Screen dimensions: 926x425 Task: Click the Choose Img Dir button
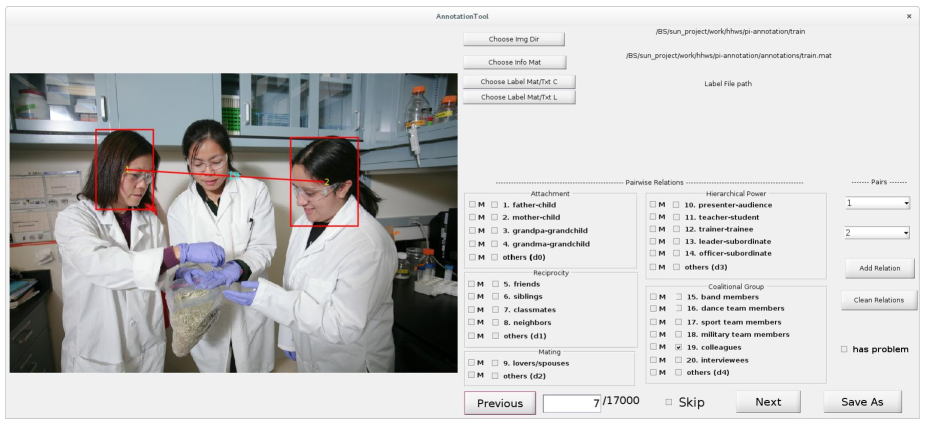(514, 39)
